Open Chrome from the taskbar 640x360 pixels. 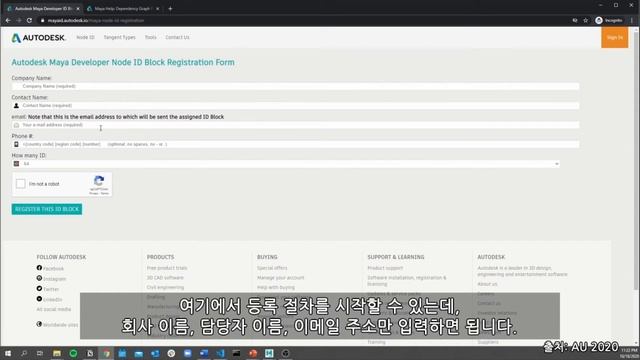(x=106, y=353)
